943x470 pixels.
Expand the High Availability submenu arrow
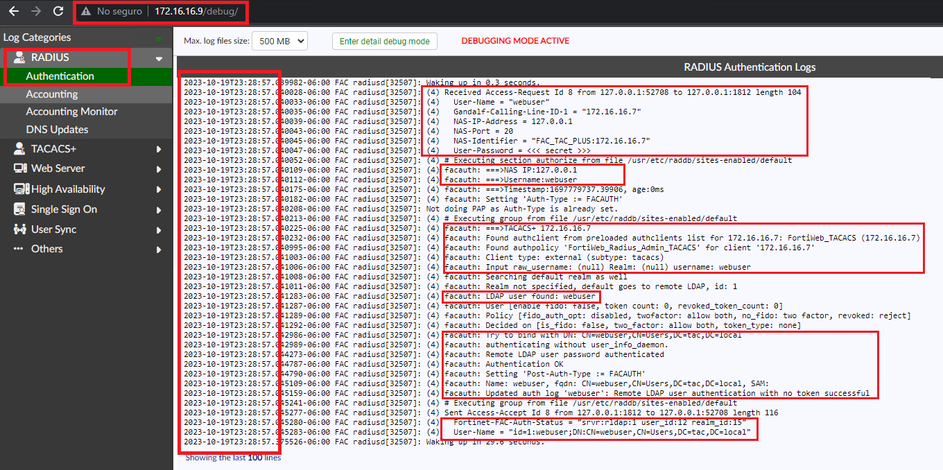point(159,189)
